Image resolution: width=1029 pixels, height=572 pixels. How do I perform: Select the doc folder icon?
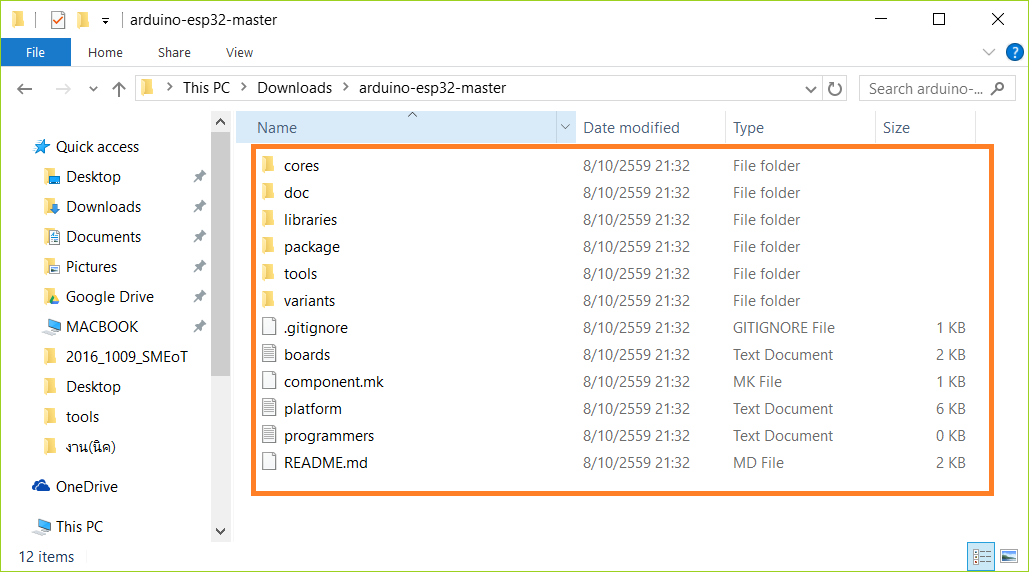[268, 192]
